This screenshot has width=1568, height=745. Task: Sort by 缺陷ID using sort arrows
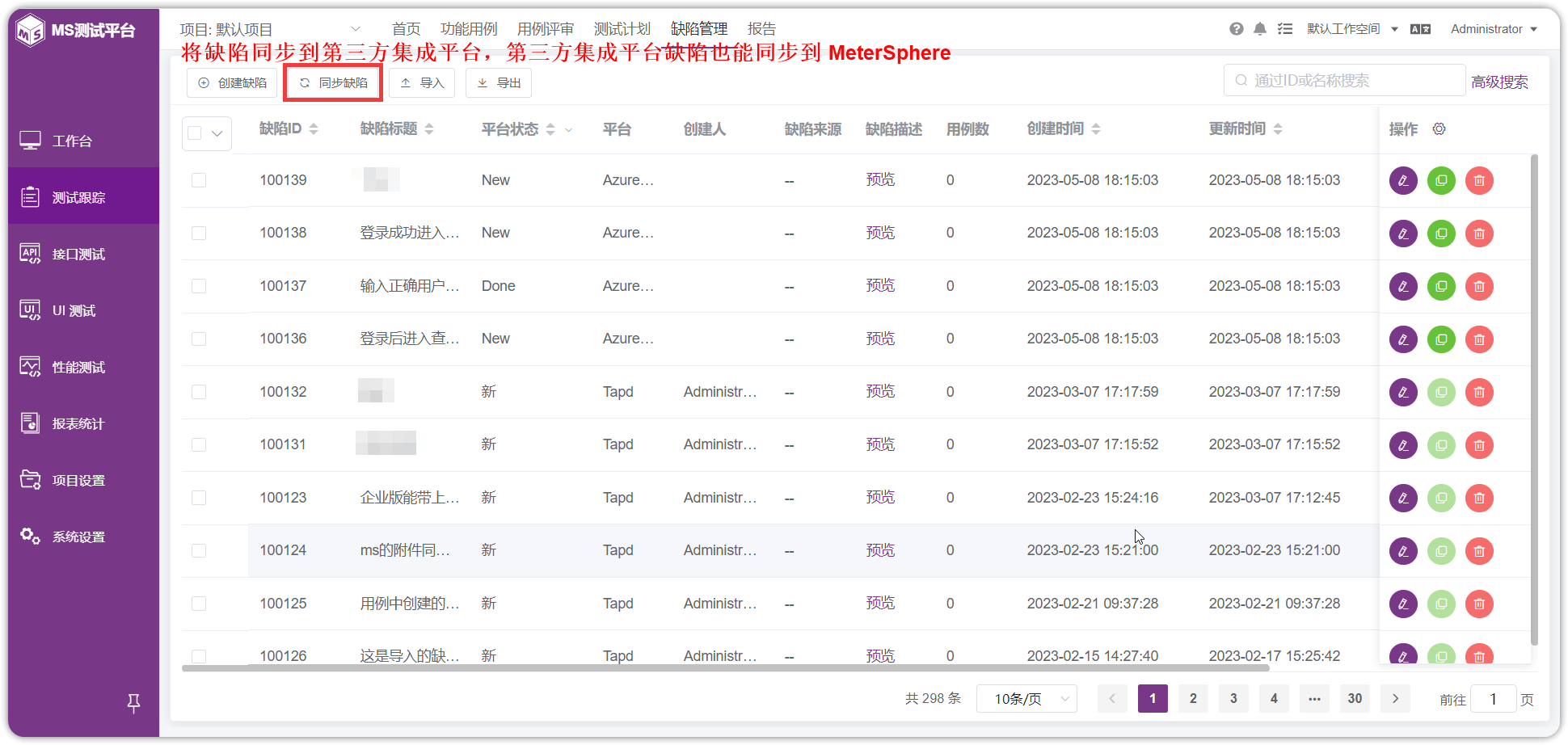tap(314, 129)
